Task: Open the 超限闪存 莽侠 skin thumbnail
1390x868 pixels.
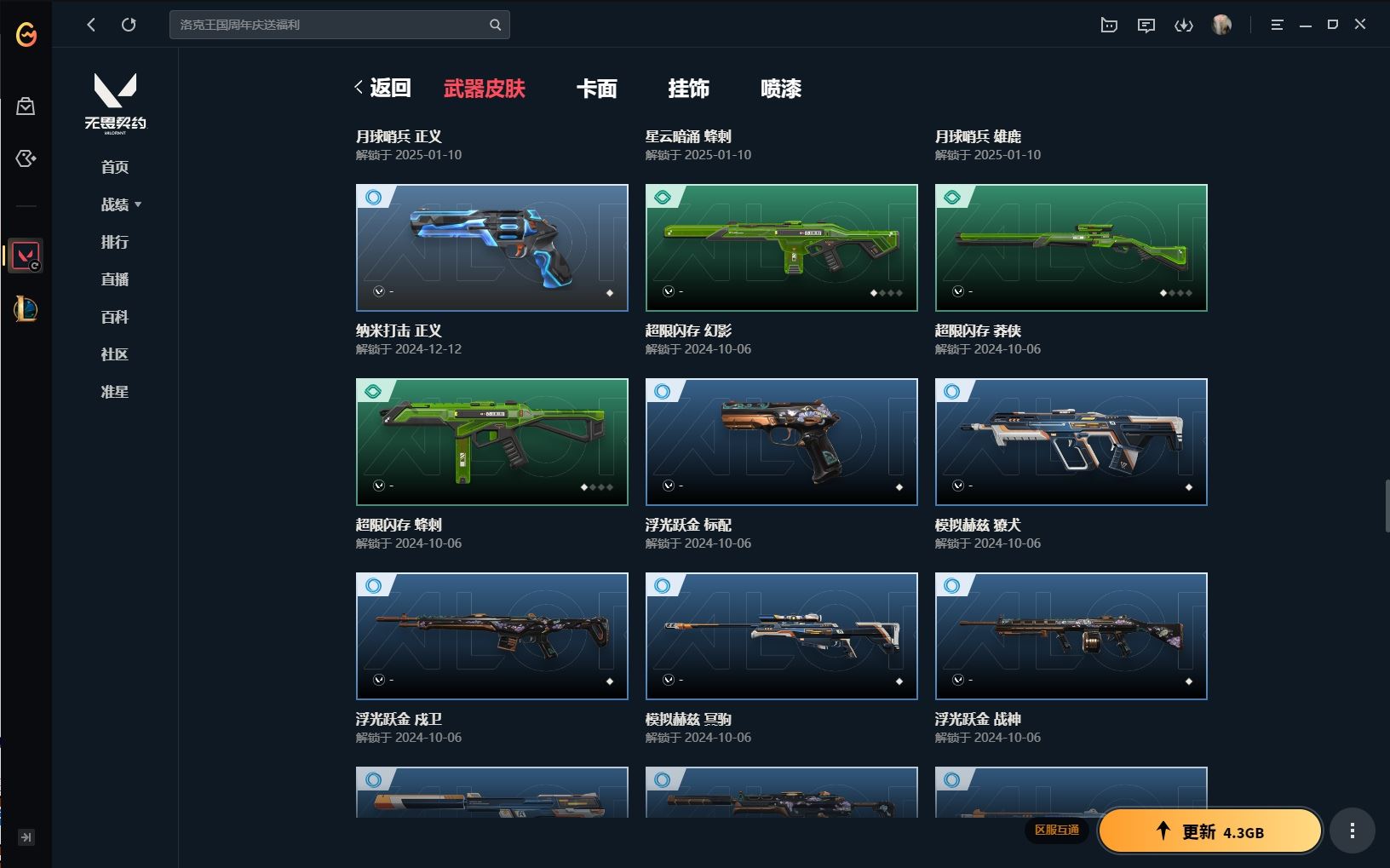Action: click(x=1071, y=248)
